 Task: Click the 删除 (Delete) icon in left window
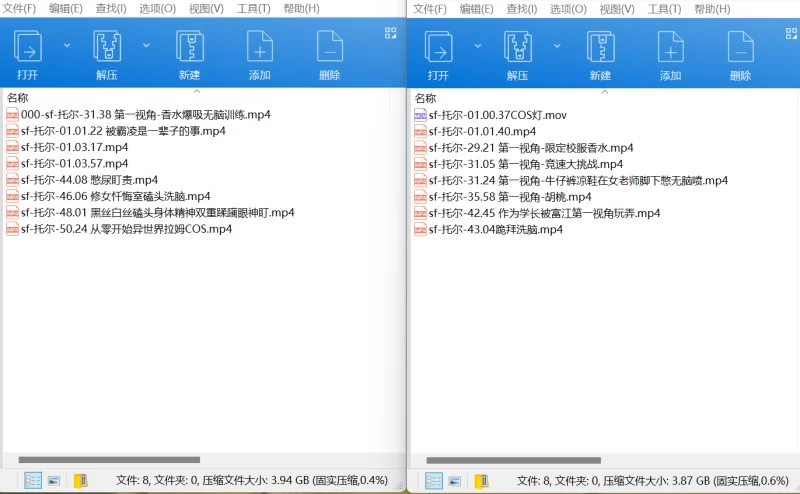[330, 46]
